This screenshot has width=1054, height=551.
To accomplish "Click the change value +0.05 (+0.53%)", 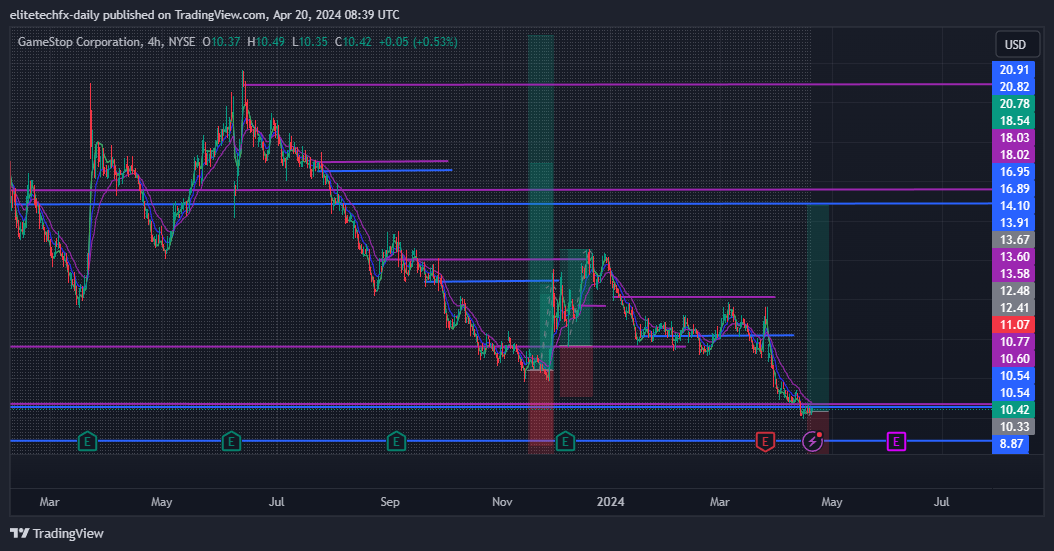I will point(418,42).
